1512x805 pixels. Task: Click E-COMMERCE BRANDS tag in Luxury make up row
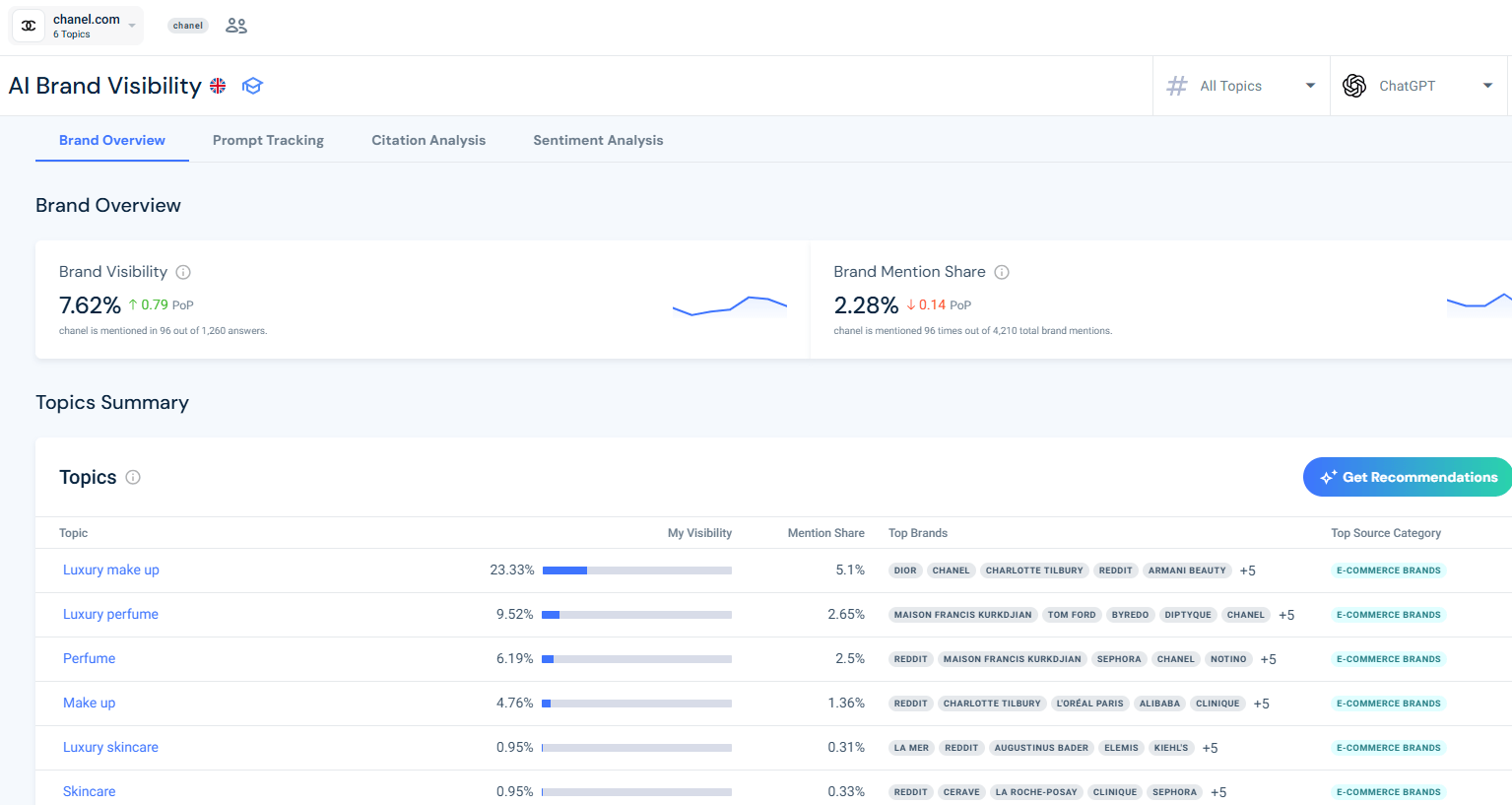coord(1388,570)
